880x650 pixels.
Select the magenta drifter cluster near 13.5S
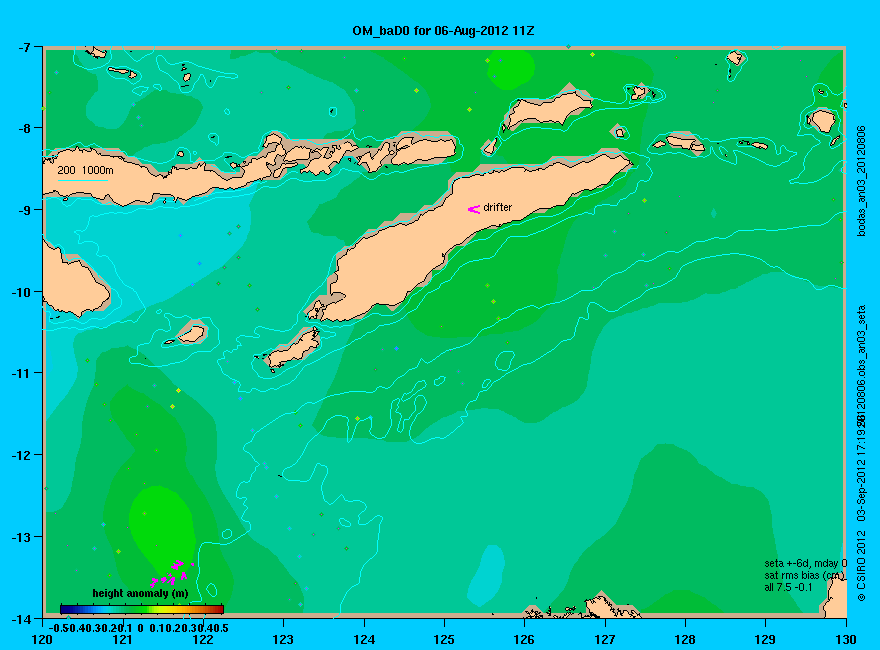pos(172,573)
